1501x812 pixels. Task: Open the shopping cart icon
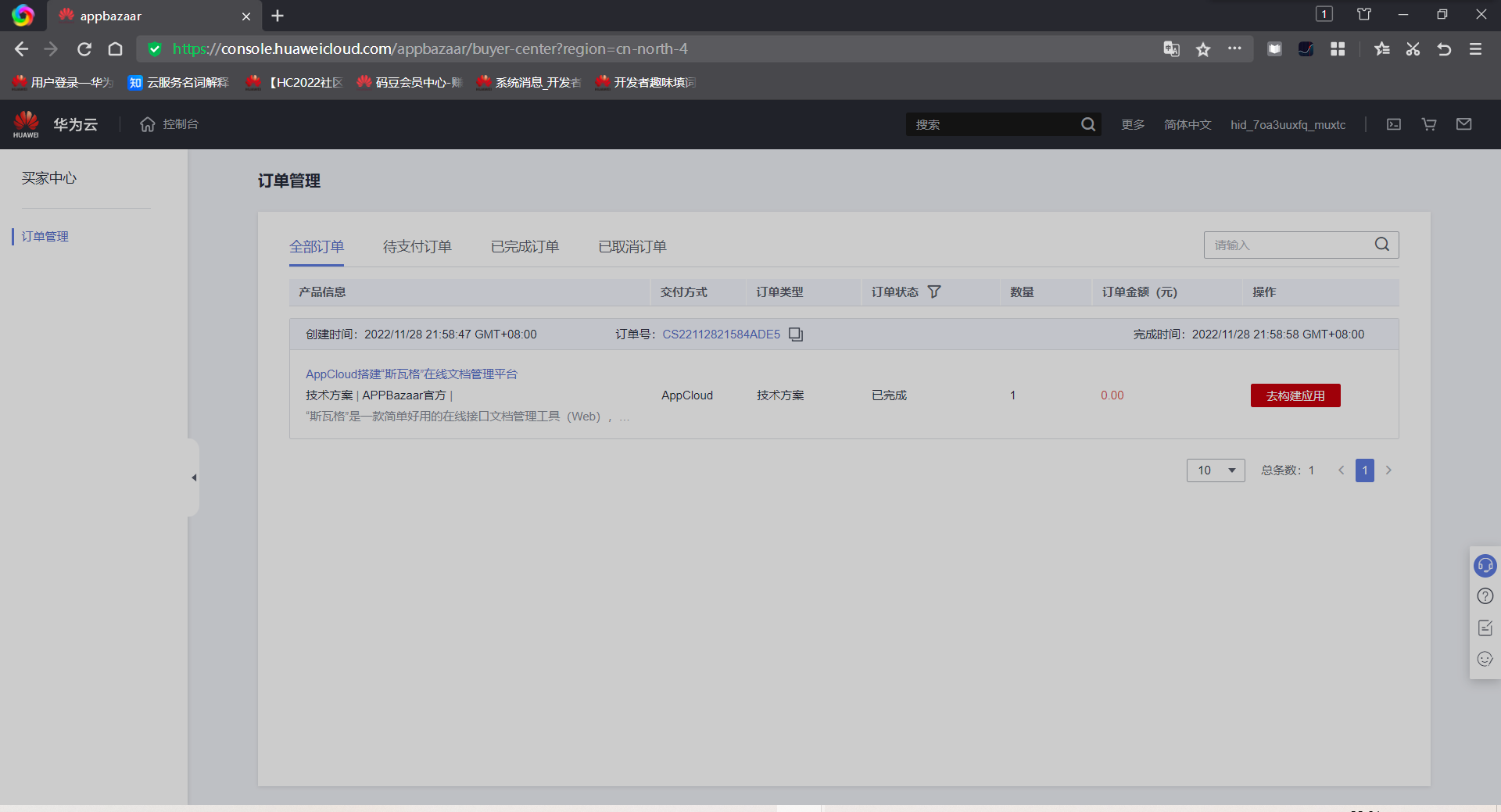tap(1429, 124)
